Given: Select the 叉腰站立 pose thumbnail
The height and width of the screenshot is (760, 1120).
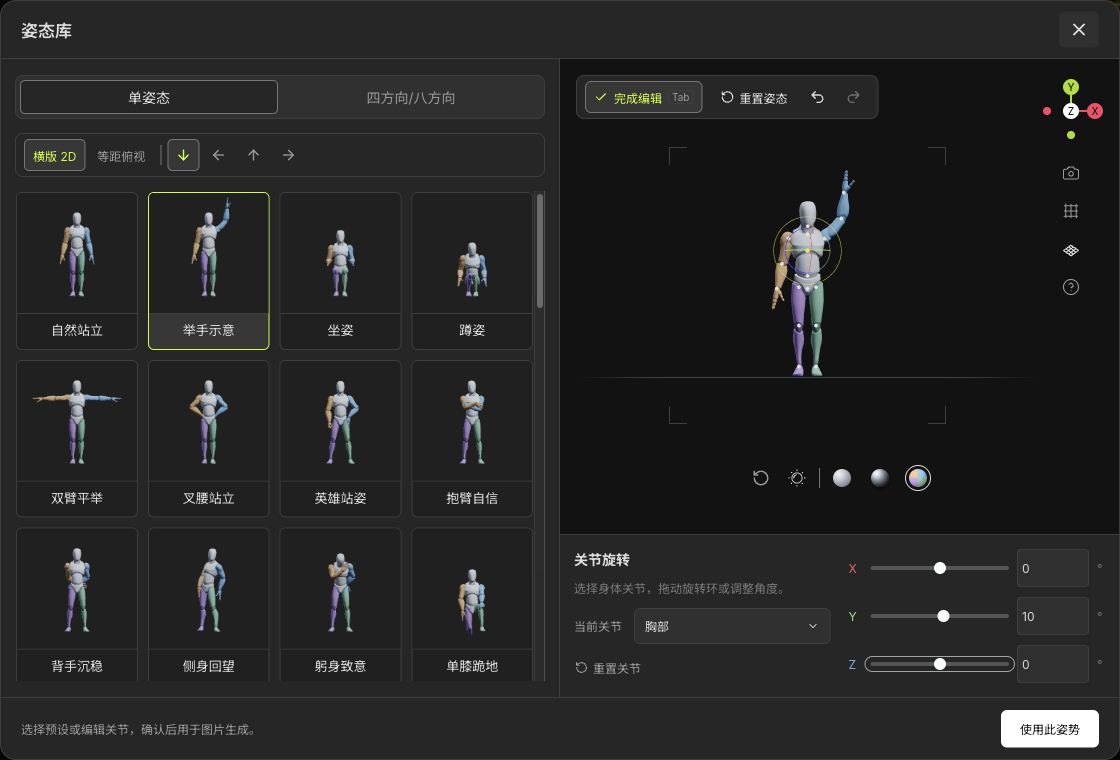Looking at the screenshot, I should [209, 439].
